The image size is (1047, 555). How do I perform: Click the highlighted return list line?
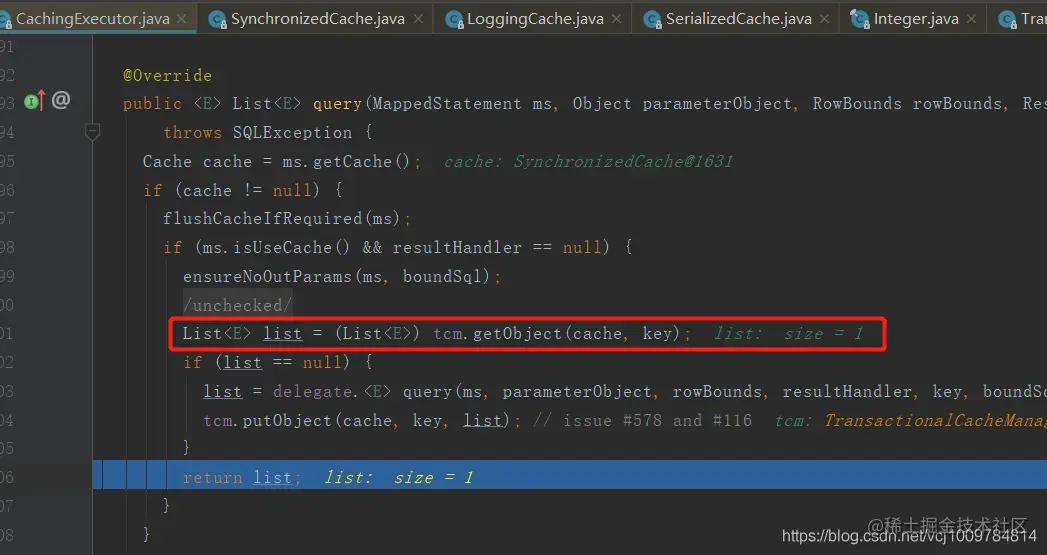tap(570, 477)
